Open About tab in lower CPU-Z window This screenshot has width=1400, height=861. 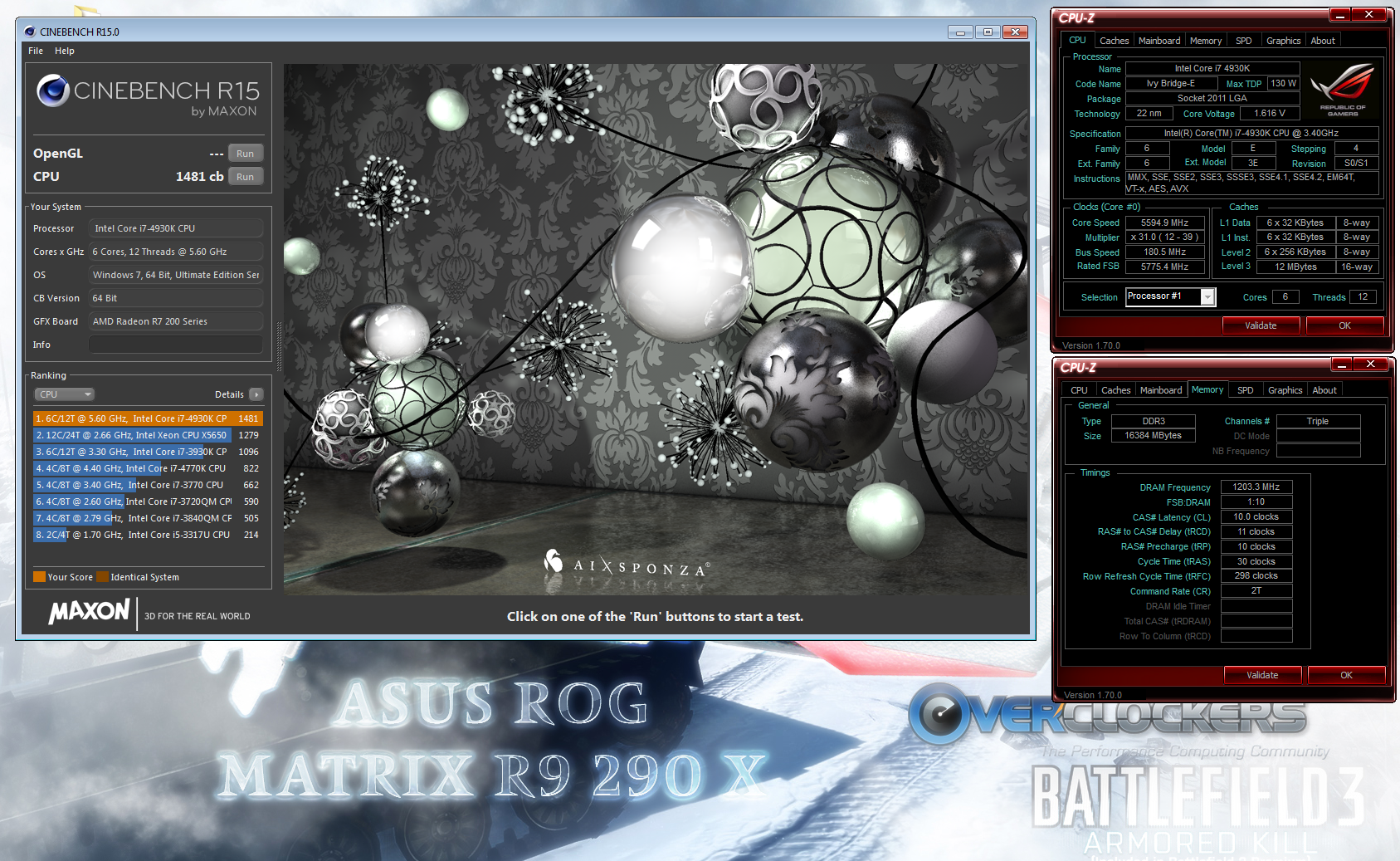[1324, 390]
